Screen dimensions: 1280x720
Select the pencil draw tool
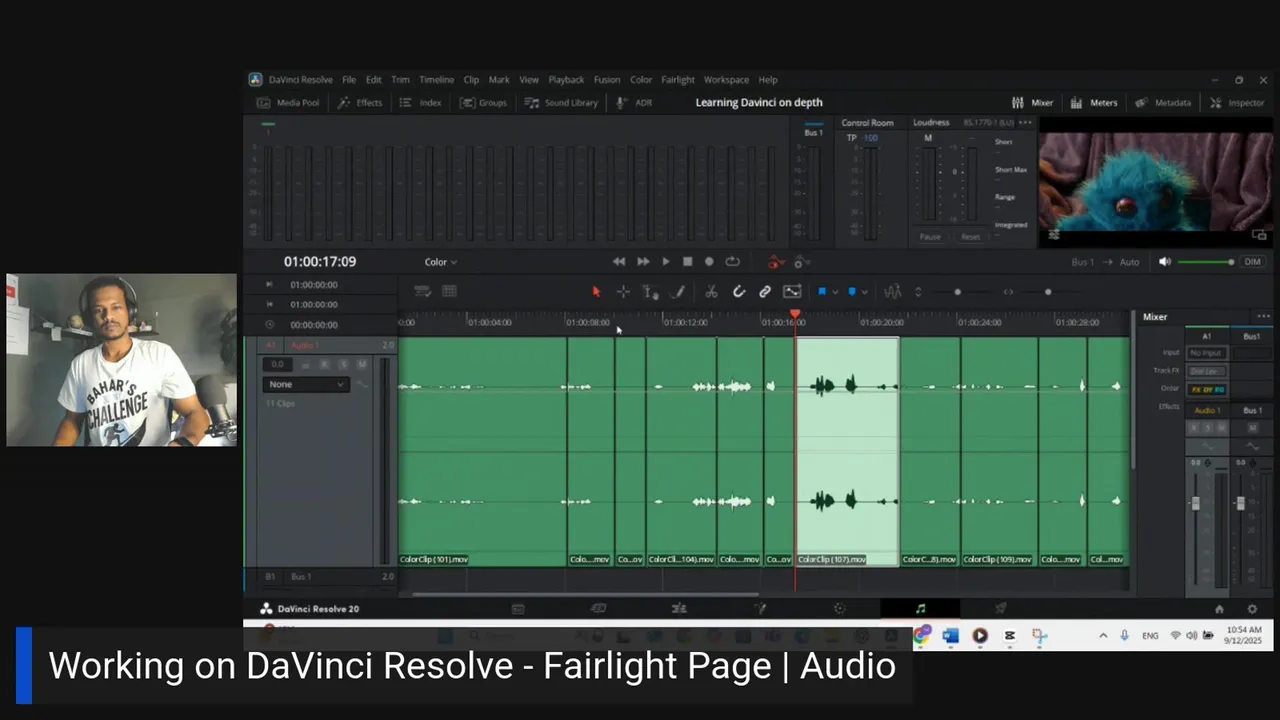[x=678, y=292]
